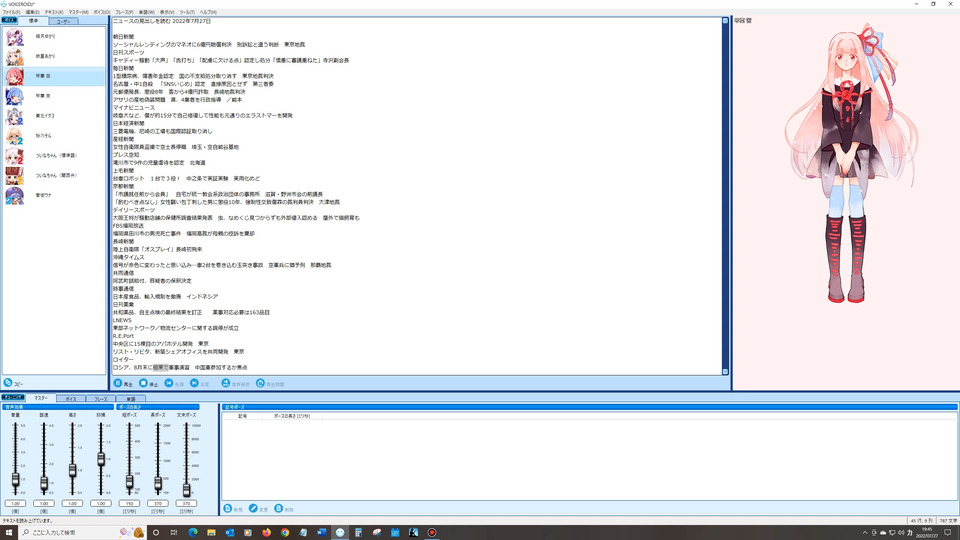The image size is (960, 540).
Task: Click the マイナビニュース line in editor
Action: click(x=134, y=108)
